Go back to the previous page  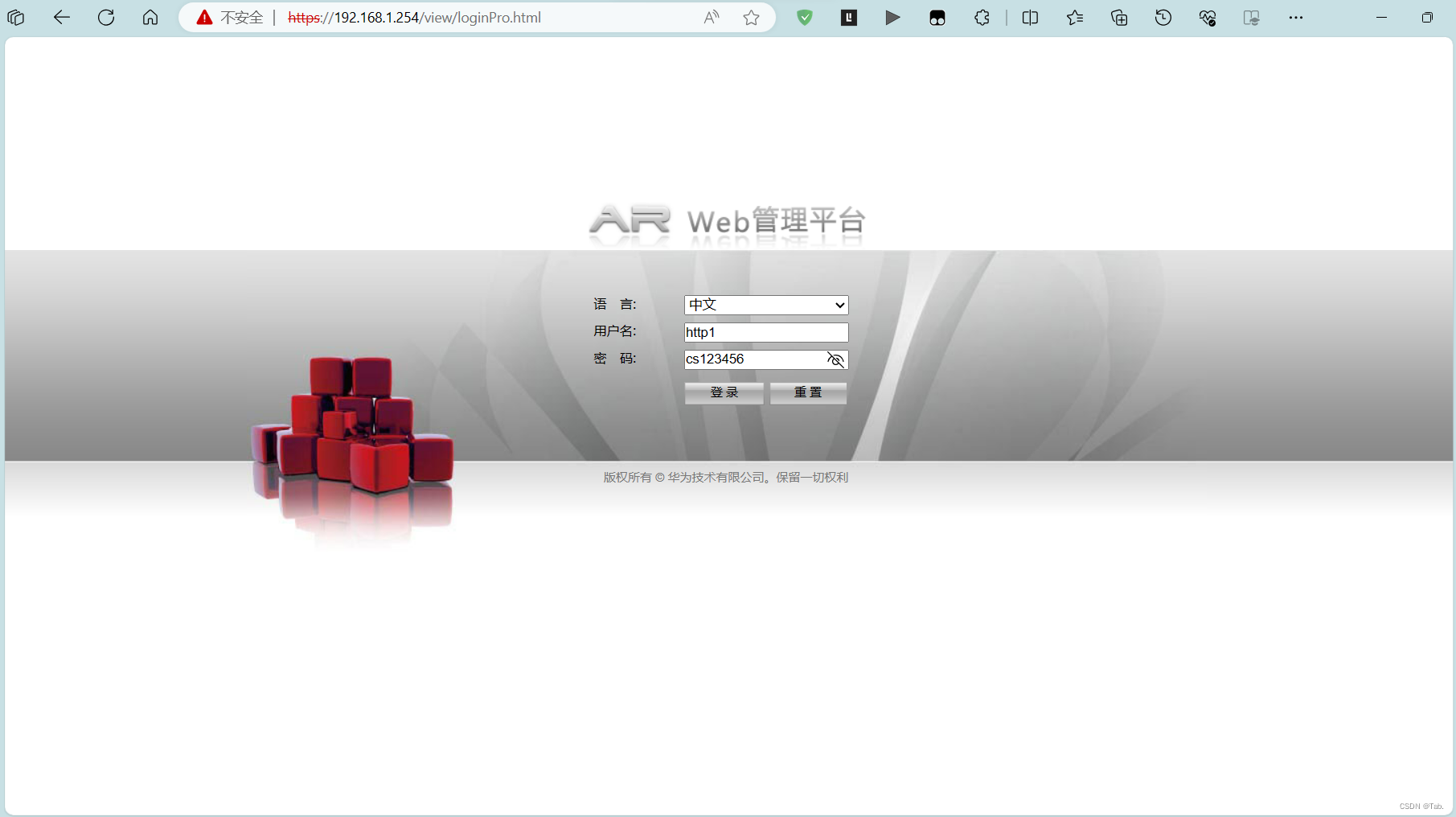click(x=61, y=18)
